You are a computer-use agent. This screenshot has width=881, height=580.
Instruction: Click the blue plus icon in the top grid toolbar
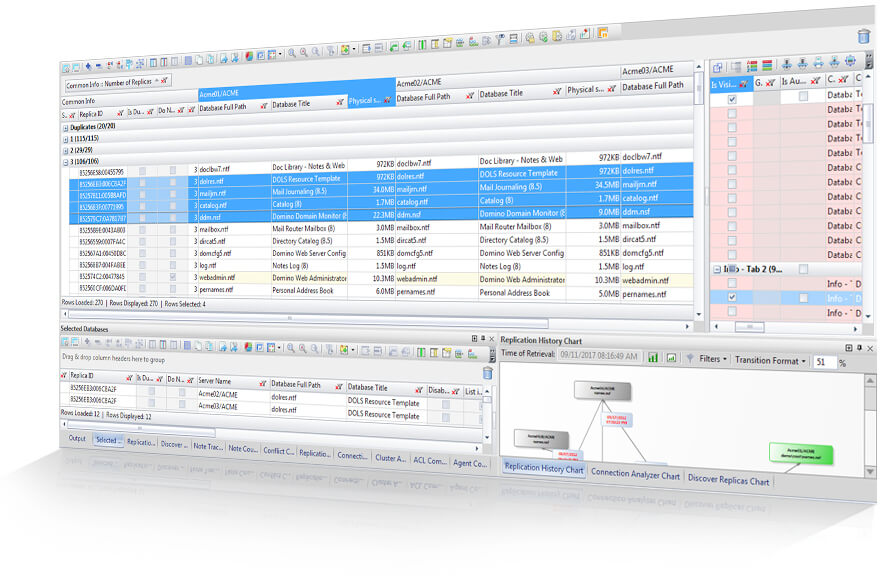[88, 66]
